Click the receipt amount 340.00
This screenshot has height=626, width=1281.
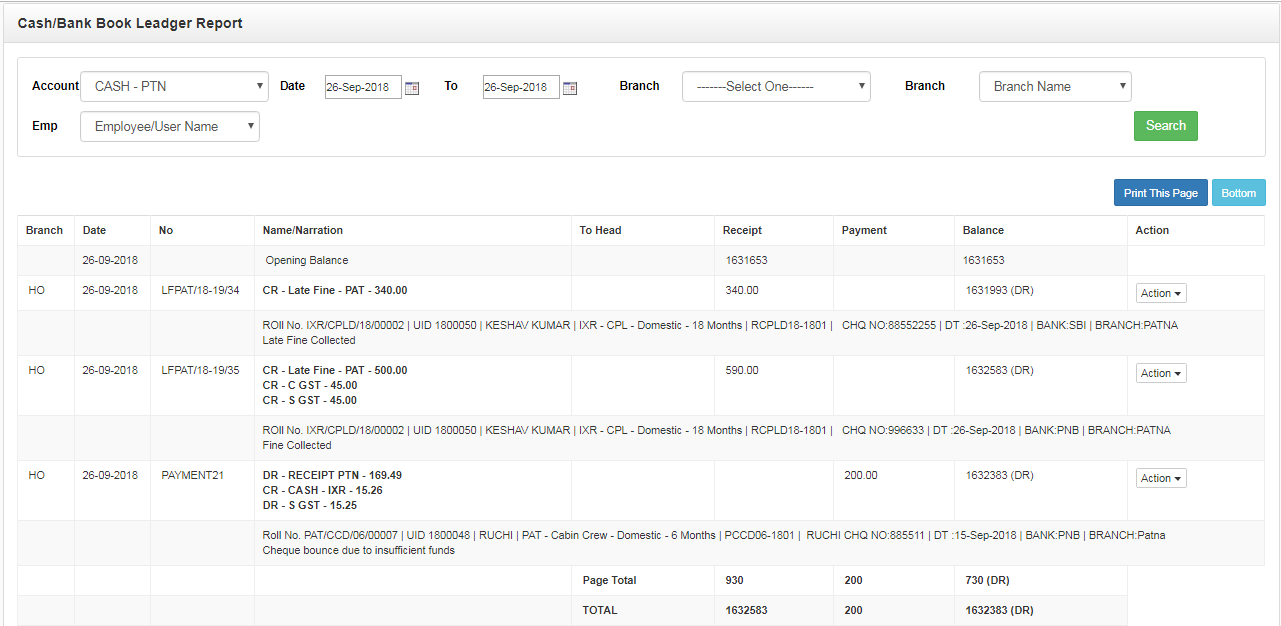pyautogui.click(x=742, y=290)
